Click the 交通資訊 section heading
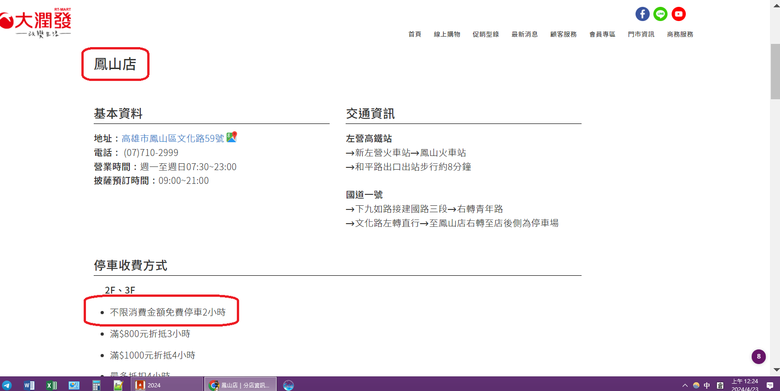Image resolution: width=780 pixels, height=391 pixels. [371, 113]
